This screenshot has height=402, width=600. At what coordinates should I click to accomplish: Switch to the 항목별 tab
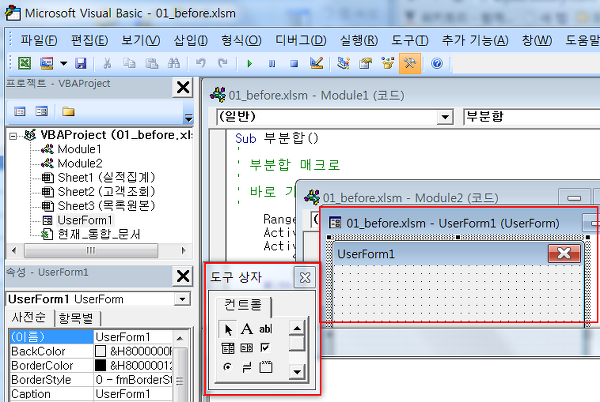click(77, 318)
